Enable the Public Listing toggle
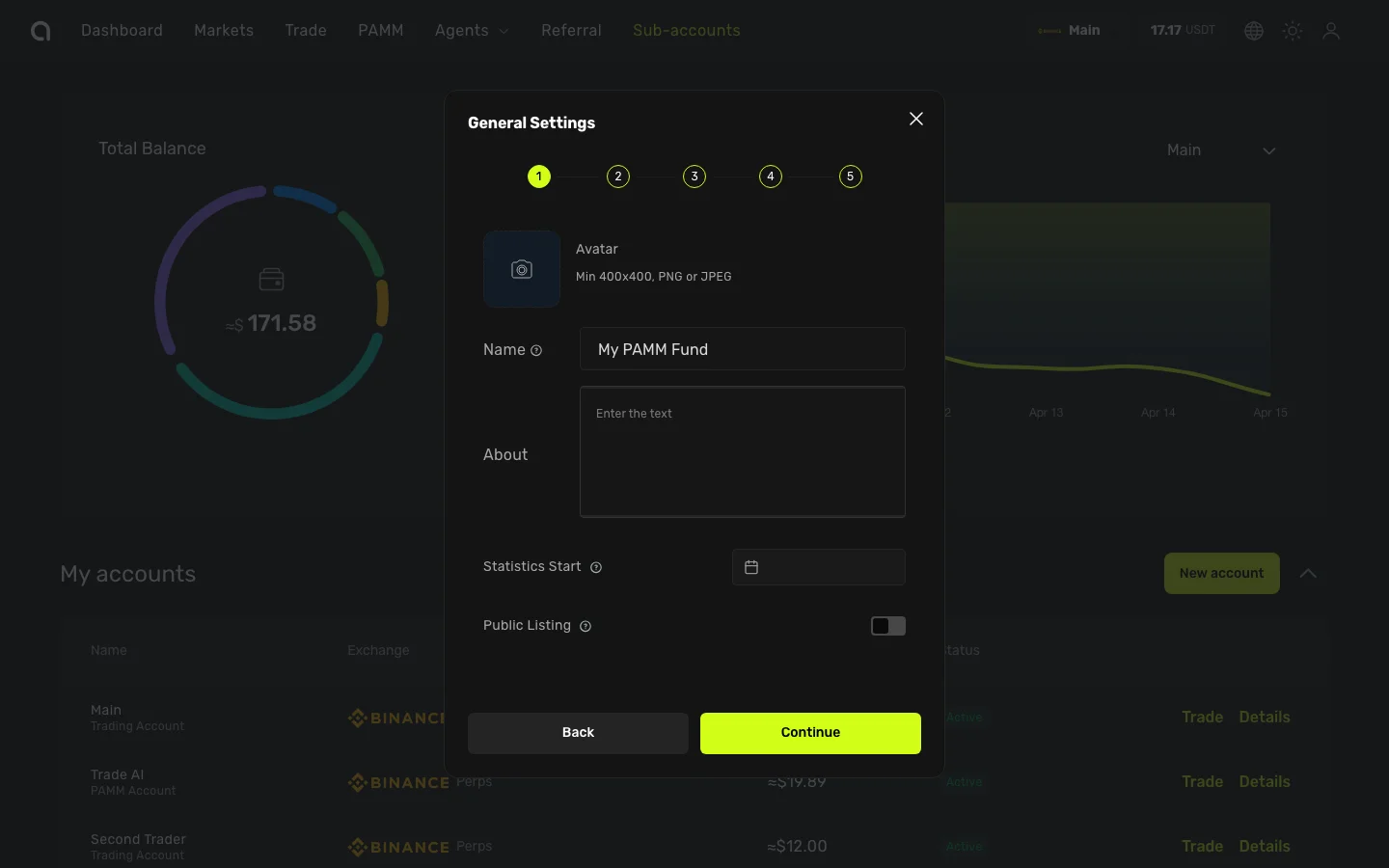The width and height of the screenshot is (1389, 868). click(x=887, y=626)
